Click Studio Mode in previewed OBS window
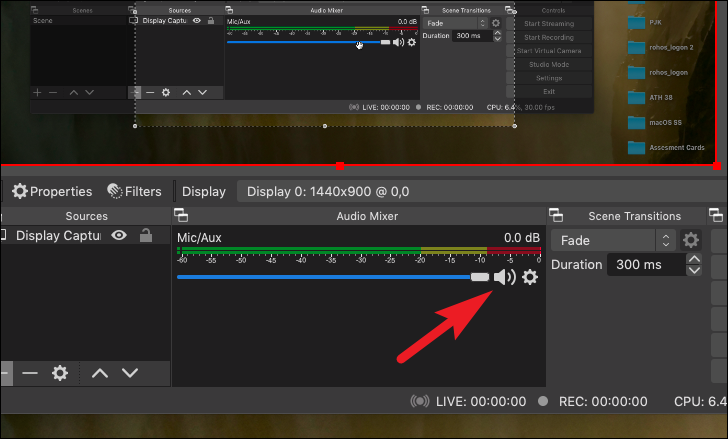Image resolution: width=728 pixels, height=439 pixels. (549, 65)
